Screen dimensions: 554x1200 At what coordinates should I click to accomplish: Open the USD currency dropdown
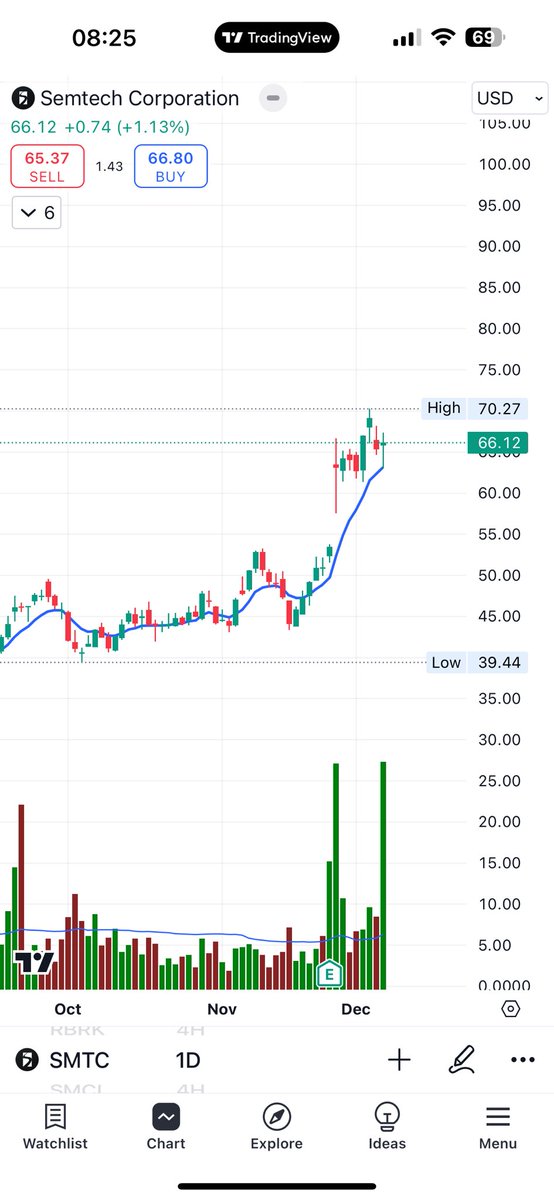point(510,98)
